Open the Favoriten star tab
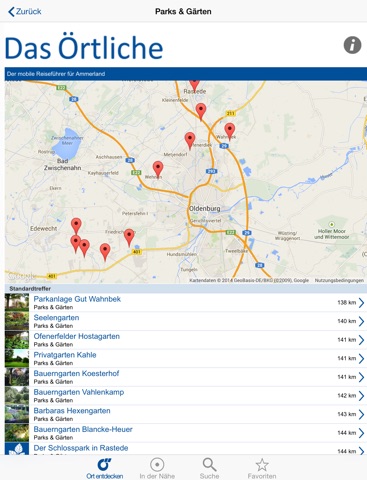 click(x=262, y=469)
